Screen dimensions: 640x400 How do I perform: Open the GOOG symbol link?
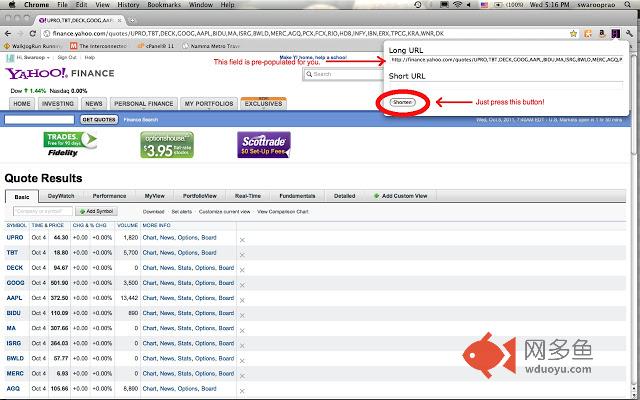pos(15,283)
